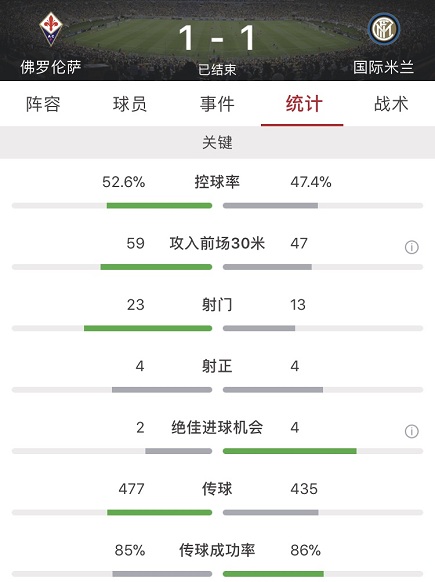Tap the green 射门 bar for Fiorentina
The width and height of the screenshot is (435, 582).
(x=148, y=328)
